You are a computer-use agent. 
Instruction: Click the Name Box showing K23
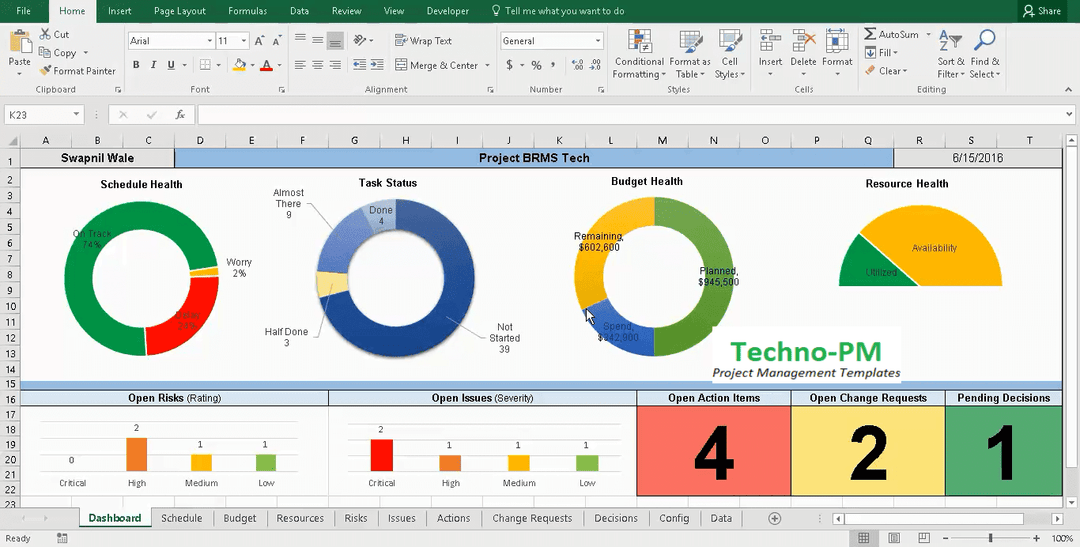(x=45, y=115)
